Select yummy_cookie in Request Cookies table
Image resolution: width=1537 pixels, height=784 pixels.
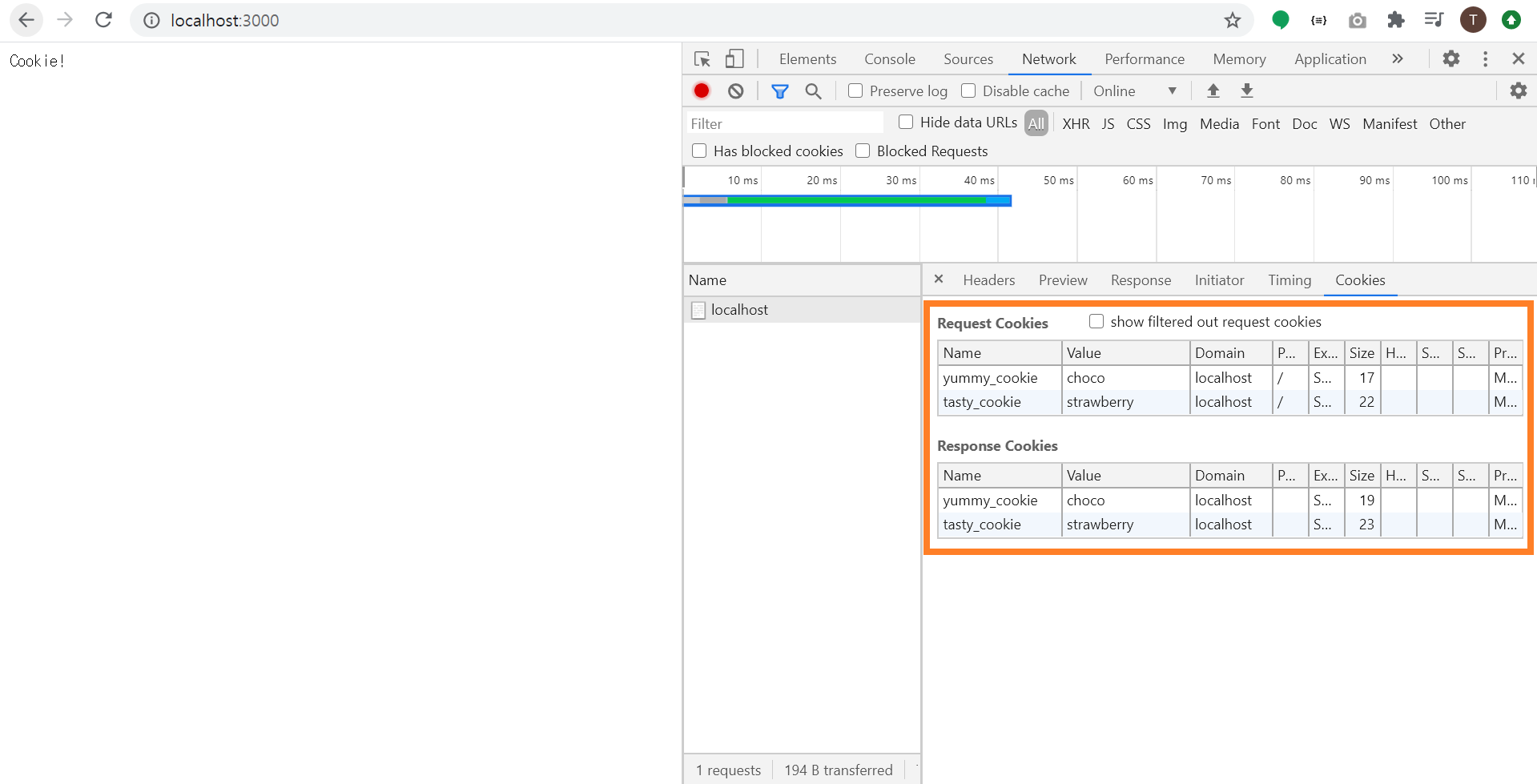(990, 378)
